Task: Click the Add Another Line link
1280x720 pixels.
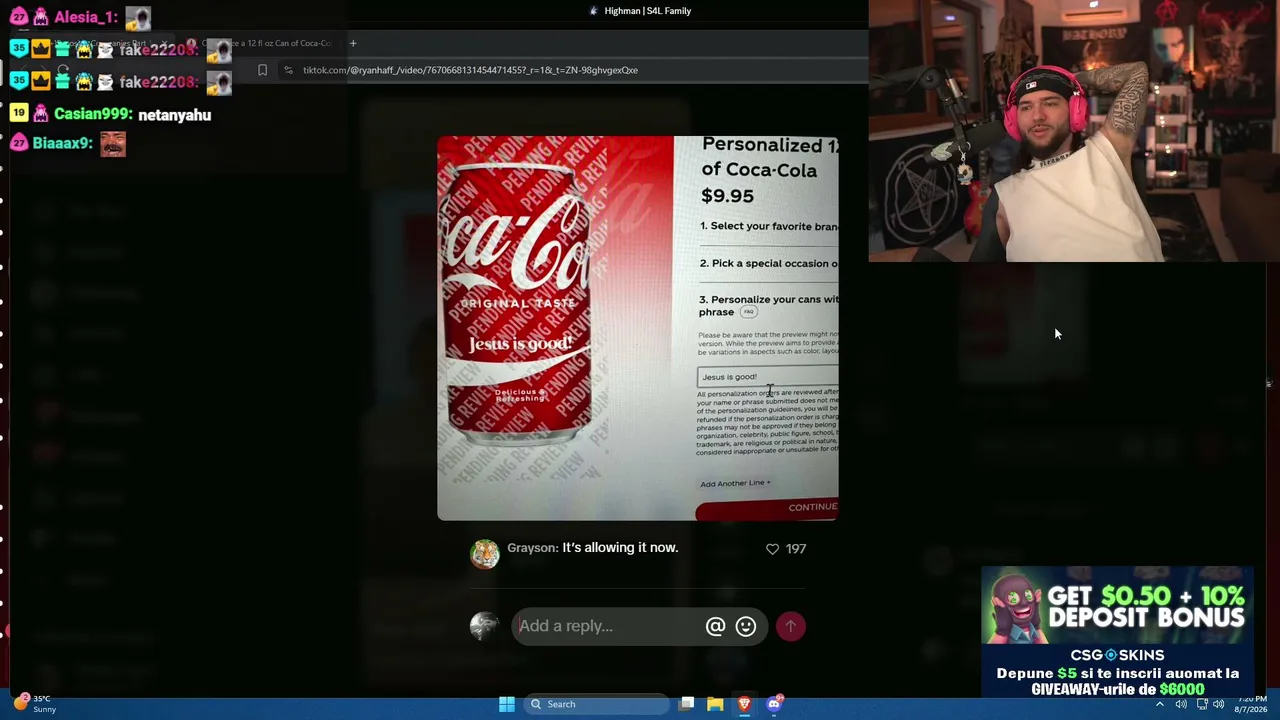Action: 735,483
